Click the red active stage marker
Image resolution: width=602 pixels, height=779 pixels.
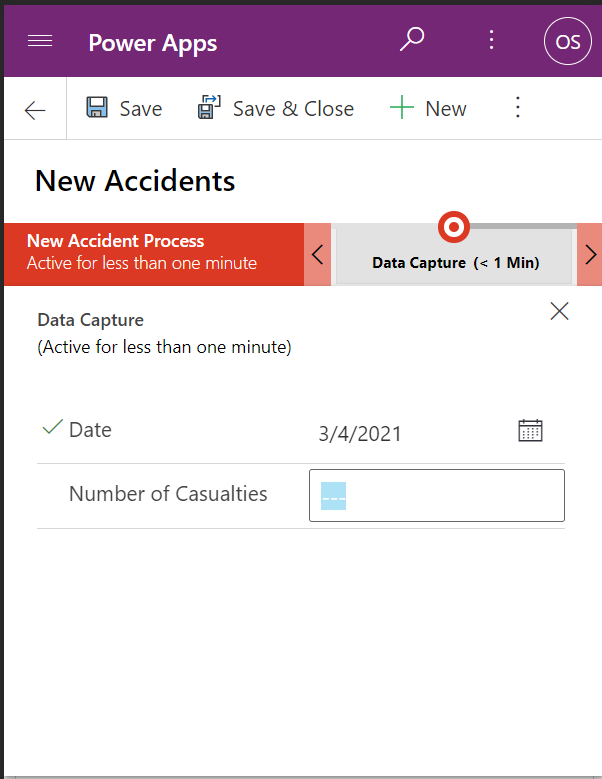(x=454, y=228)
